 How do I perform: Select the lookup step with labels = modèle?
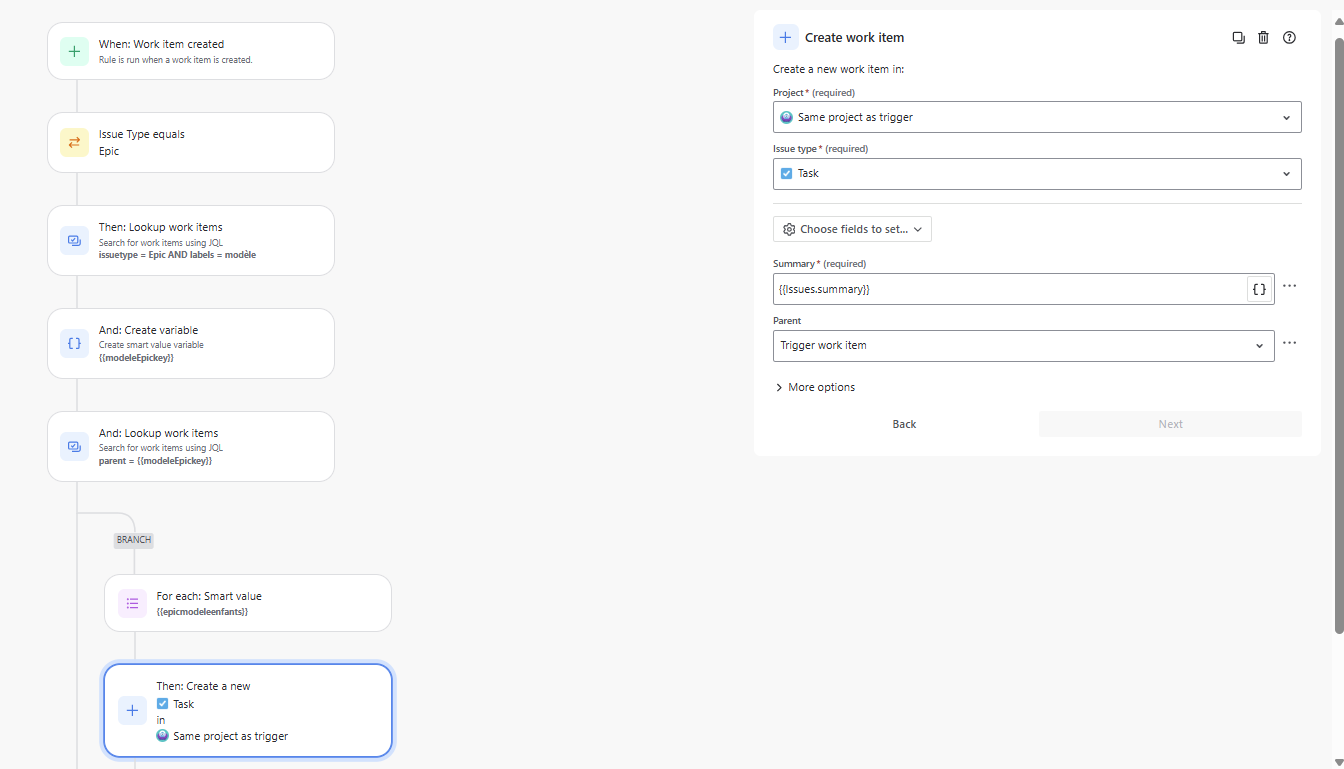[191, 240]
